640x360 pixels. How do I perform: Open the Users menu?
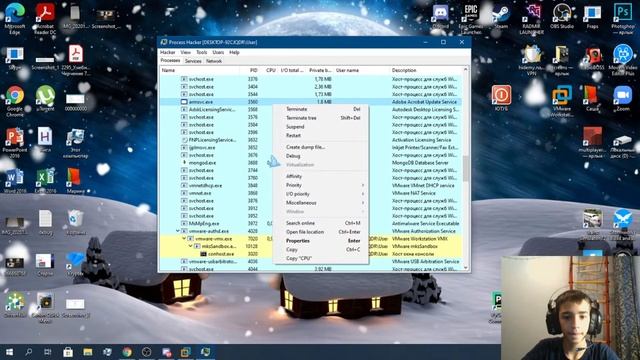pyautogui.click(x=218, y=52)
